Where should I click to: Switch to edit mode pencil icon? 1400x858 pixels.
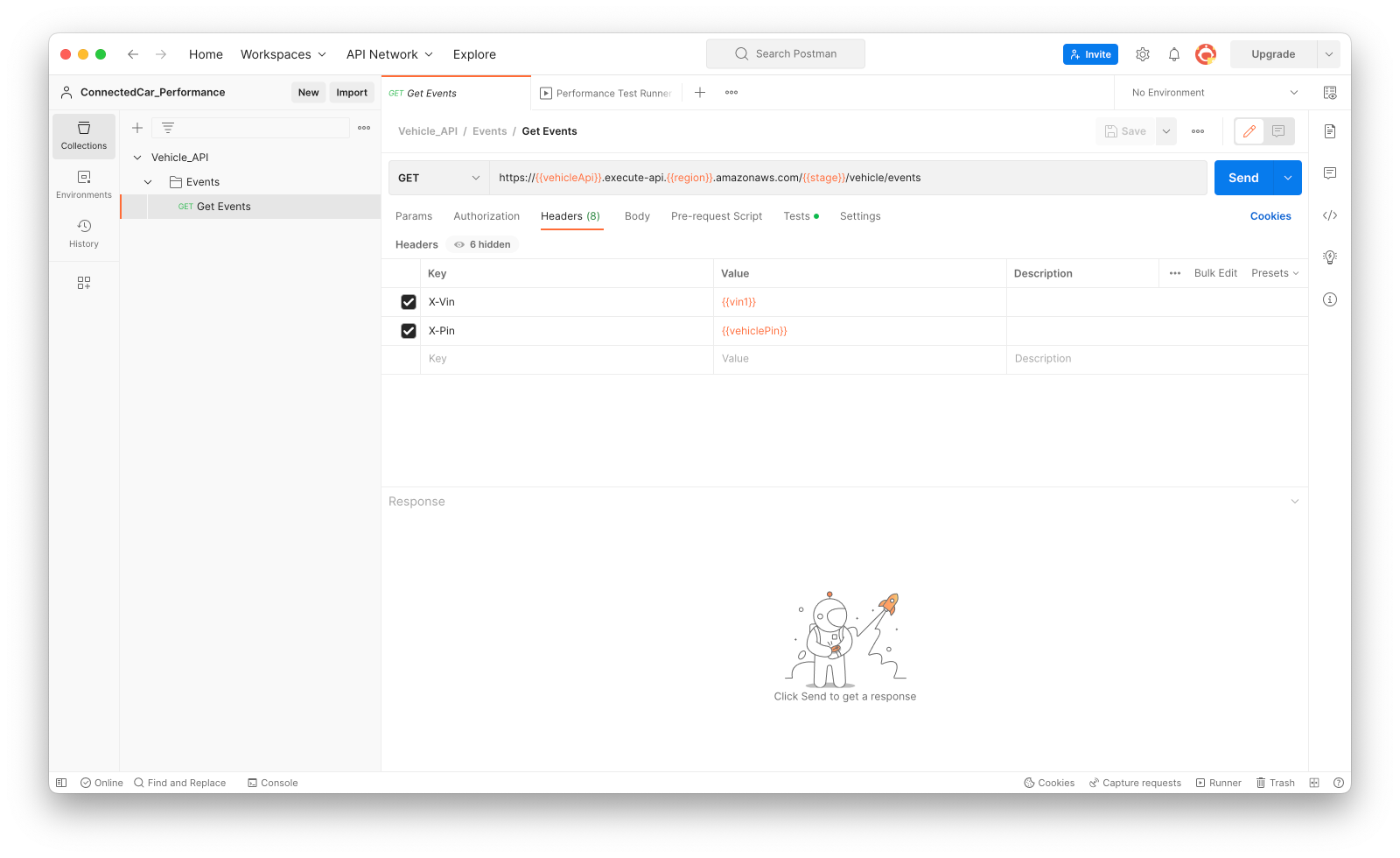point(1249,131)
